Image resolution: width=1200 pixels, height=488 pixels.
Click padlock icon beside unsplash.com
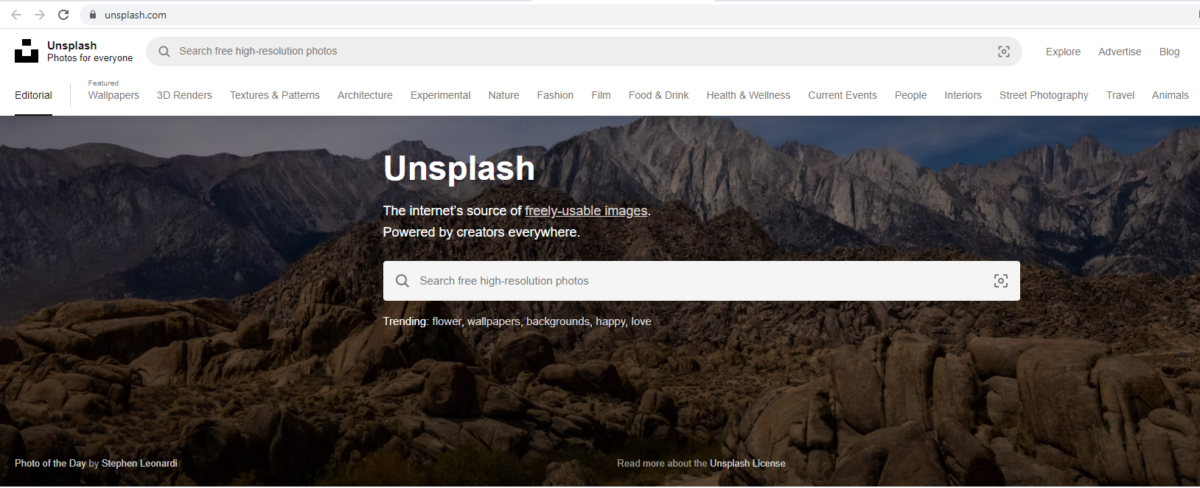click(93, 15)
